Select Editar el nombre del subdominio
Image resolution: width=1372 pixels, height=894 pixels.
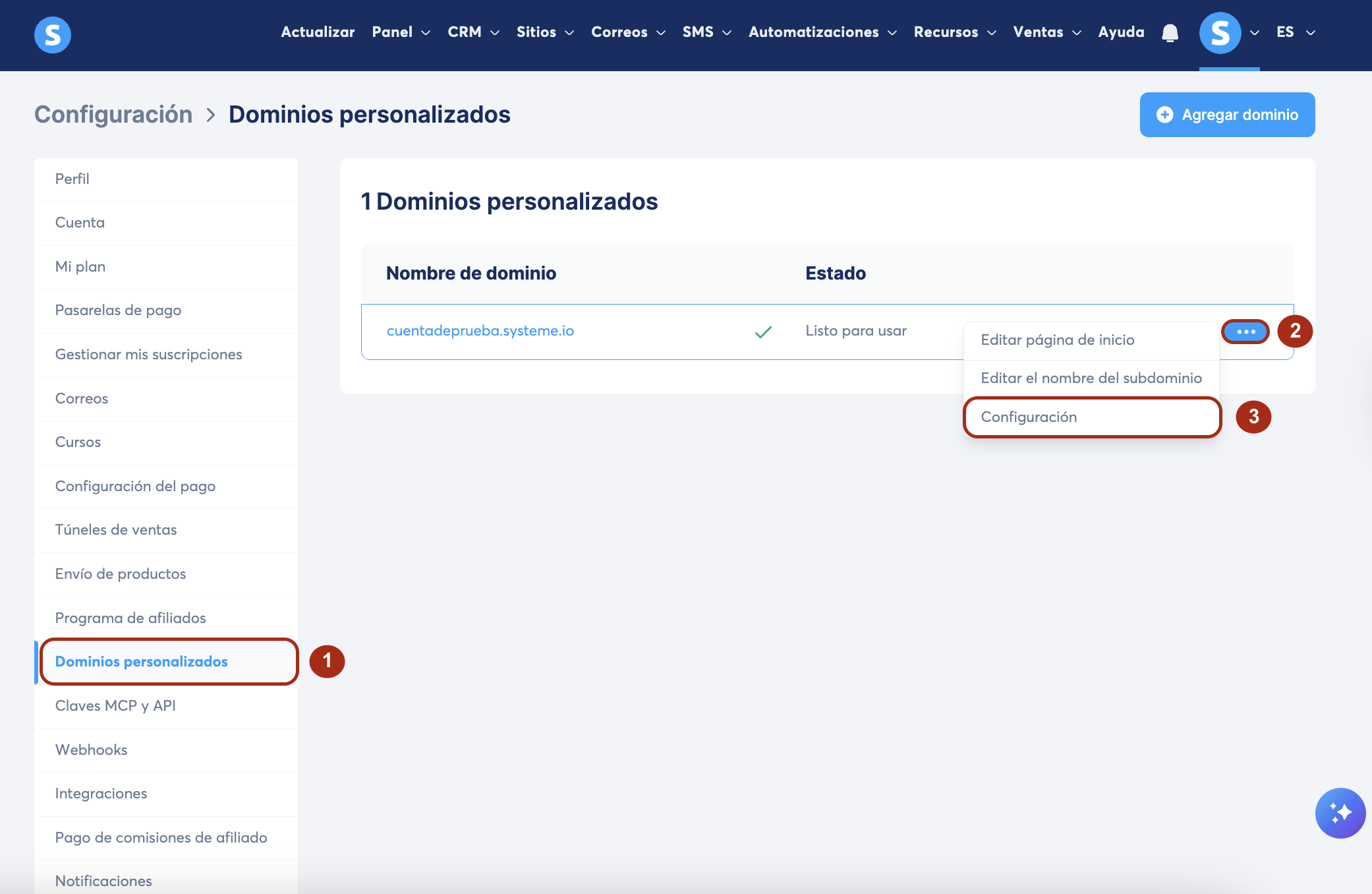click(x=1091, y=378)
